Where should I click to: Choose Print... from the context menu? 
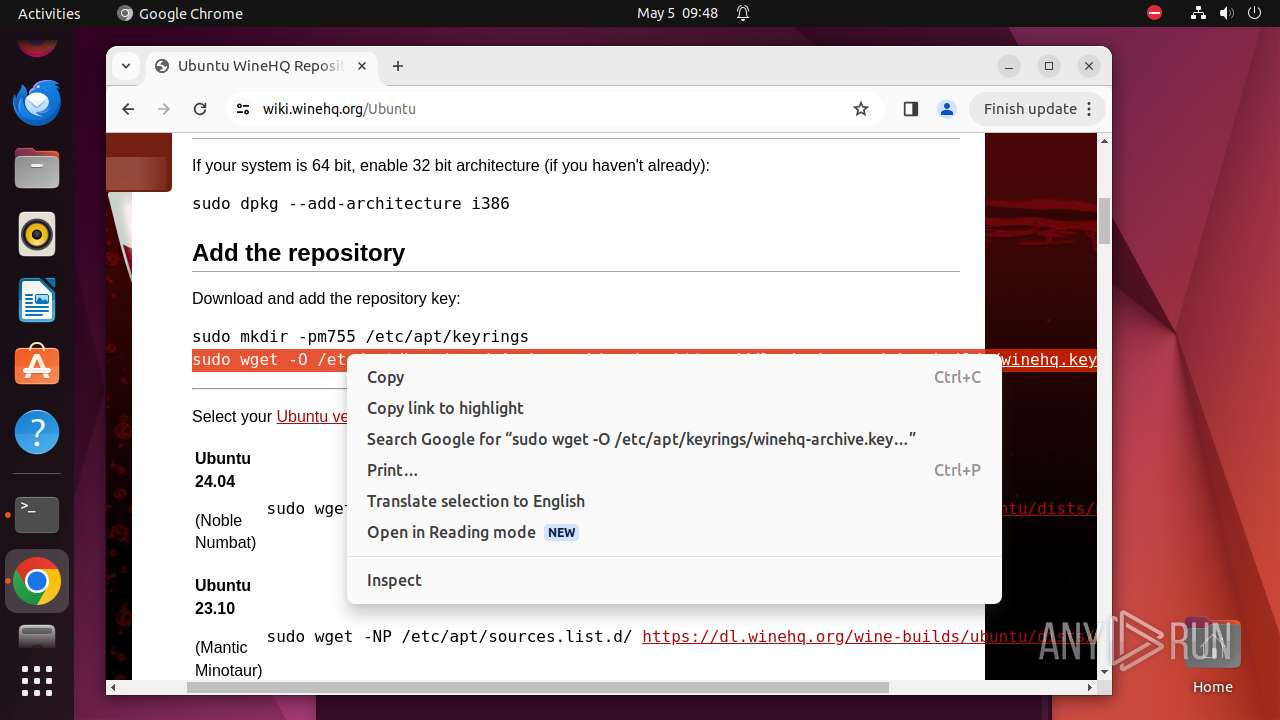674,470
